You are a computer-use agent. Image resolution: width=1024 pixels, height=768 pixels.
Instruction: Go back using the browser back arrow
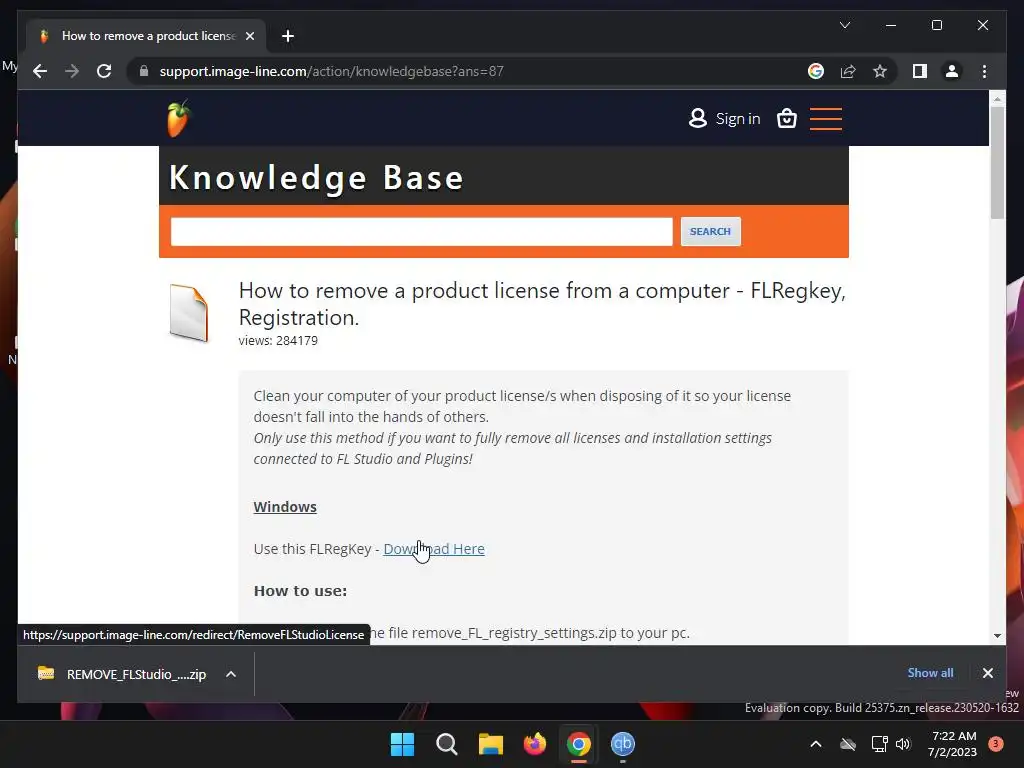[x=40, y=71]
